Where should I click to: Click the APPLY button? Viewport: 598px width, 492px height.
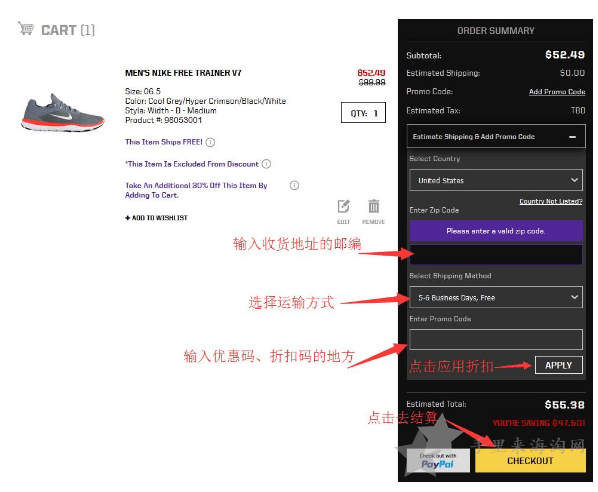558,365
